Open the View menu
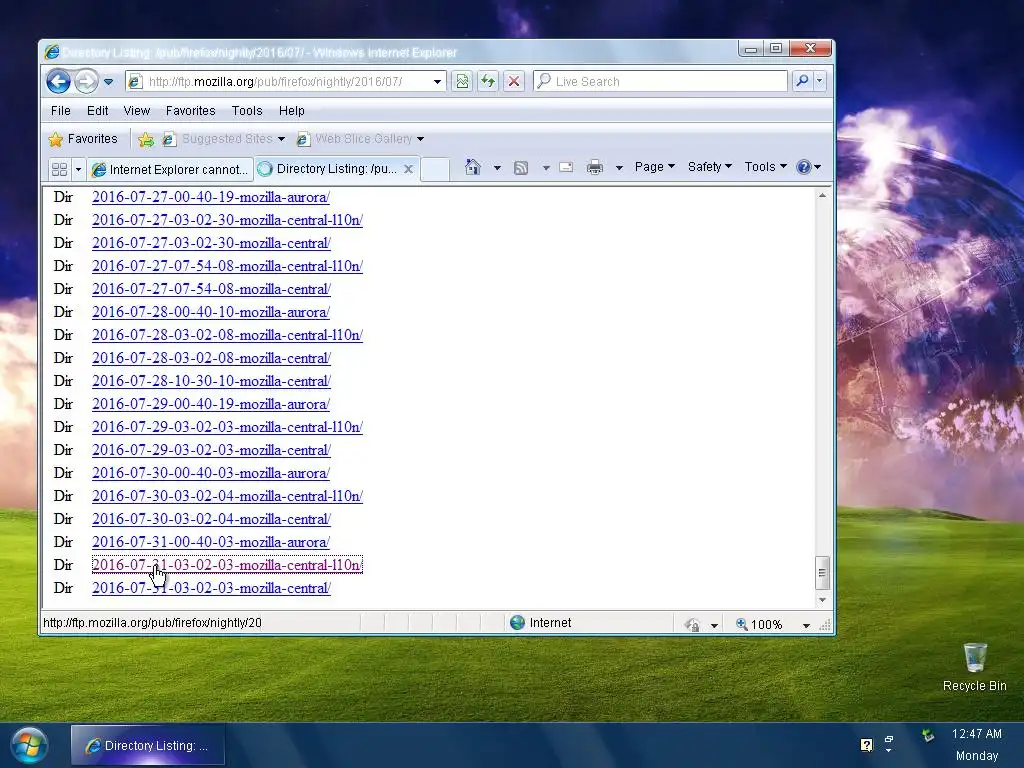 pos(136,111)
